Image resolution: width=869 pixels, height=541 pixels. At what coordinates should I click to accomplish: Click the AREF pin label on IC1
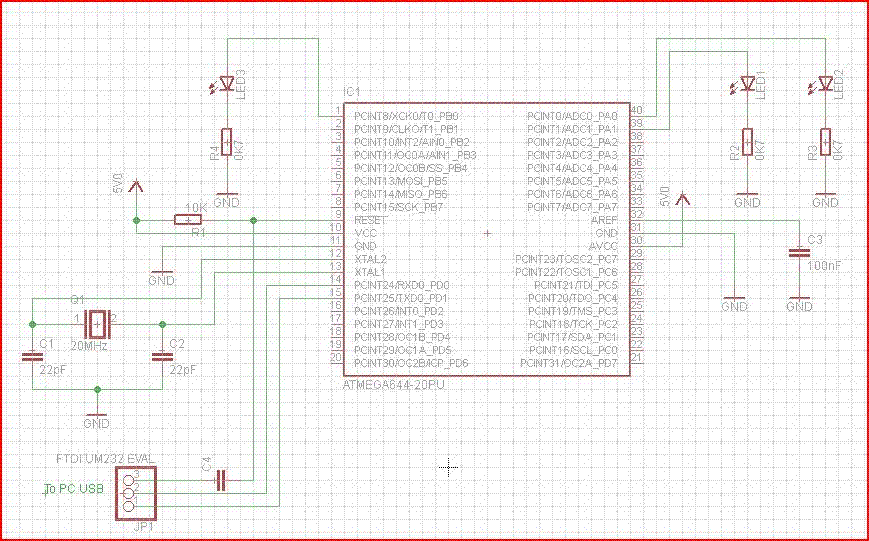pos(605,220)
